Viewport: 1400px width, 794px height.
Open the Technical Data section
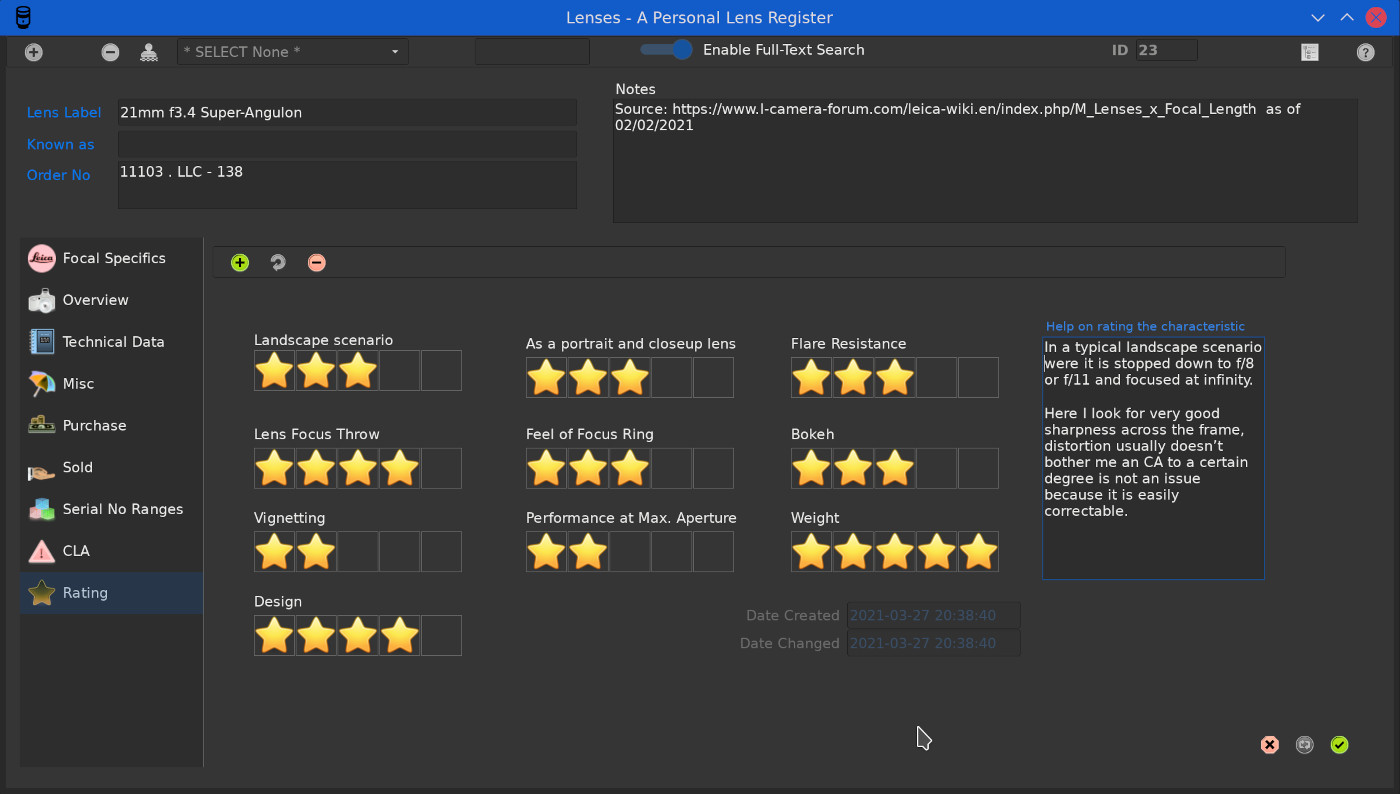tap(112, 342)
